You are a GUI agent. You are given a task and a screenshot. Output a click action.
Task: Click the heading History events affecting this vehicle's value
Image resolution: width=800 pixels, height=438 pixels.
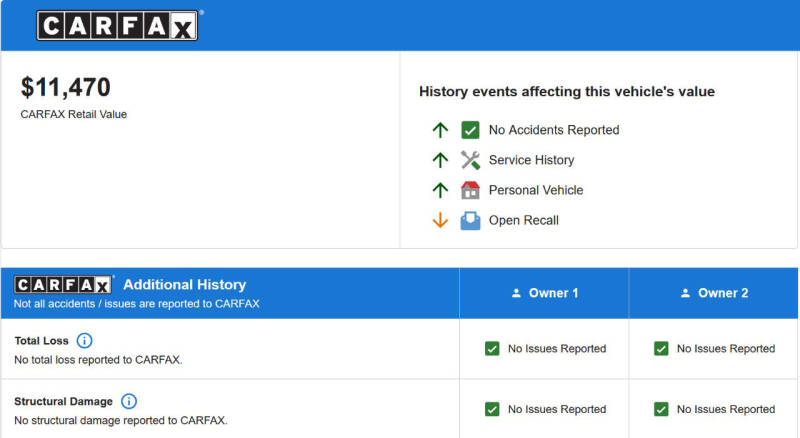(567, 92)
